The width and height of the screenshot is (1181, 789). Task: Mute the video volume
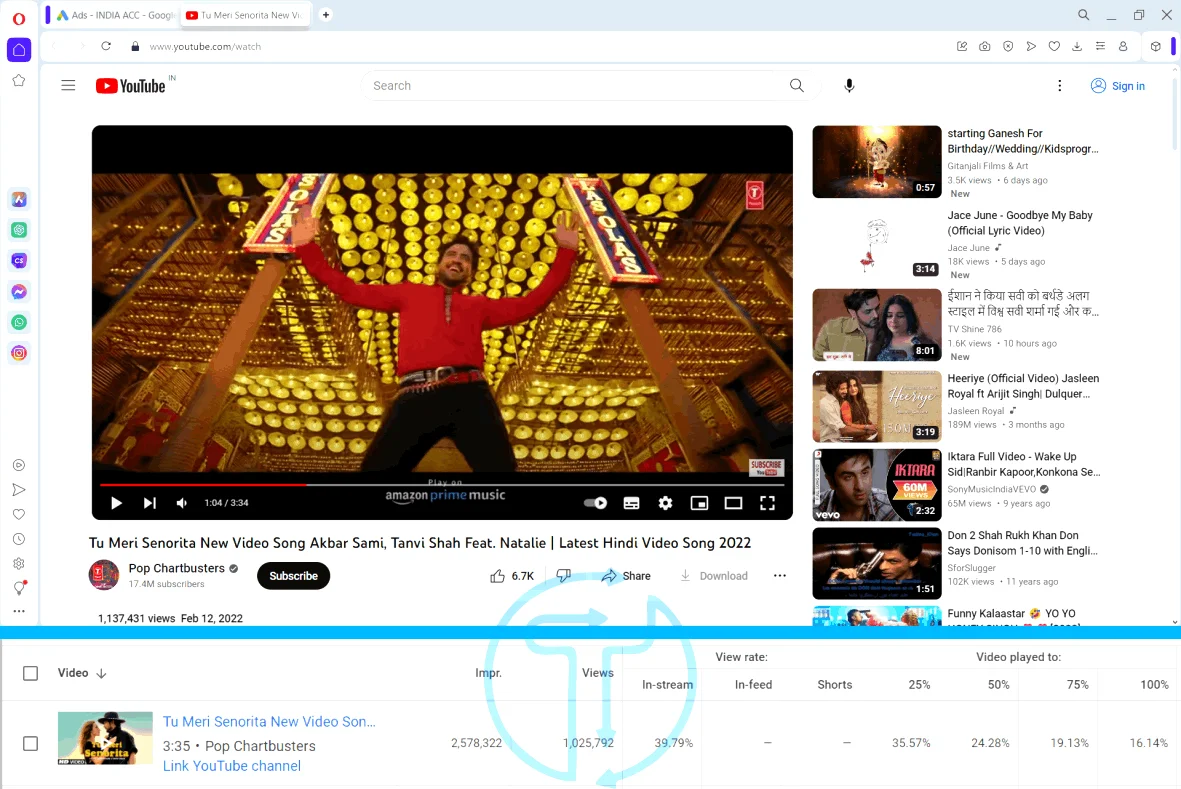(182, 503)
